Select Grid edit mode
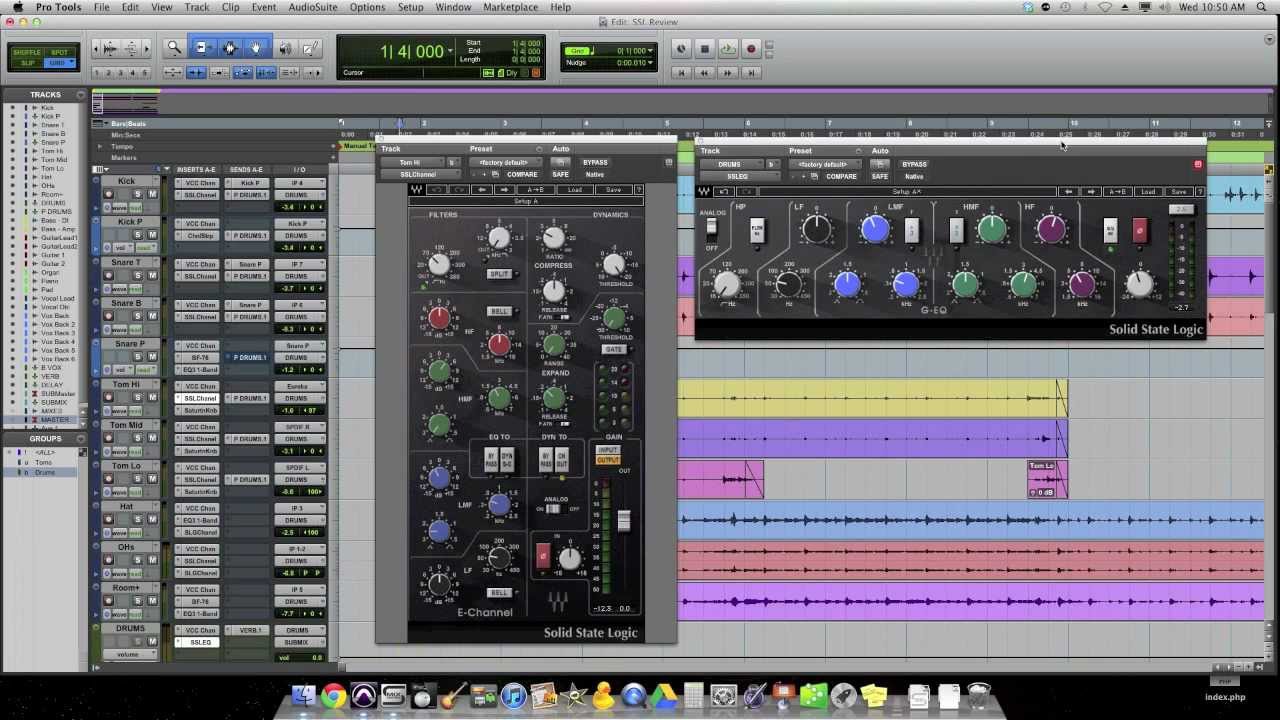The width and height of the screenshot is (1280, 720). 59,63
